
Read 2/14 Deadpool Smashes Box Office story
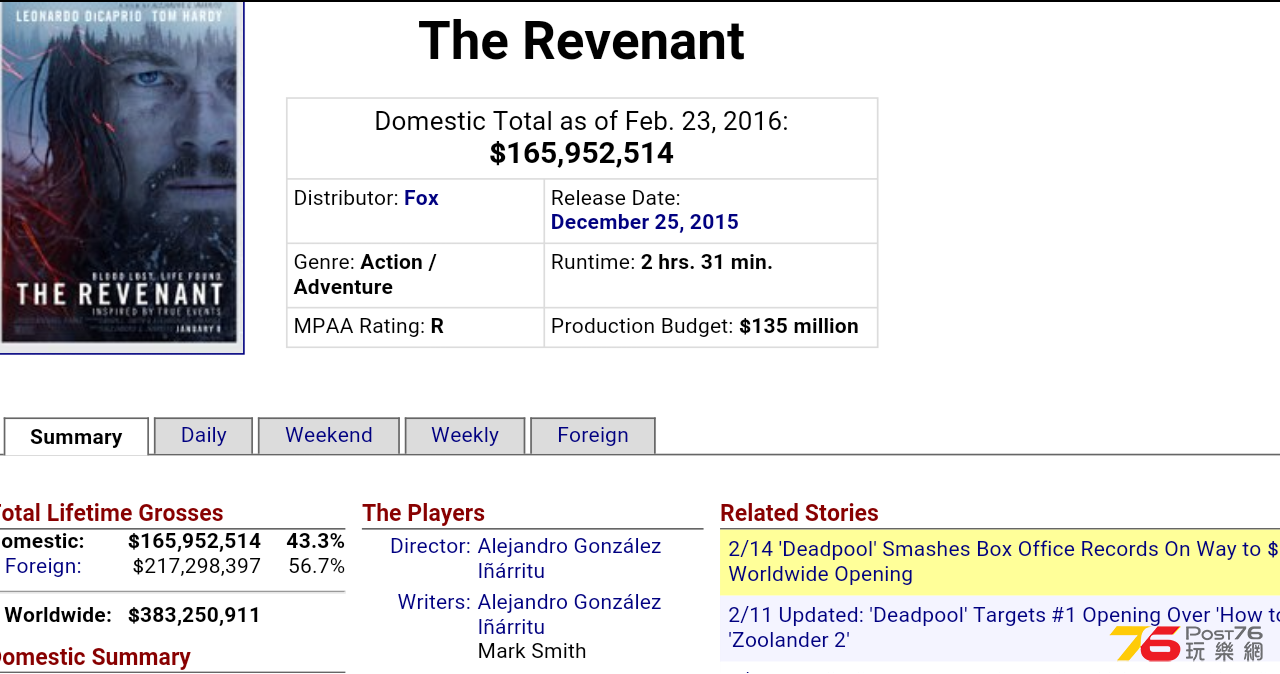1000,561
